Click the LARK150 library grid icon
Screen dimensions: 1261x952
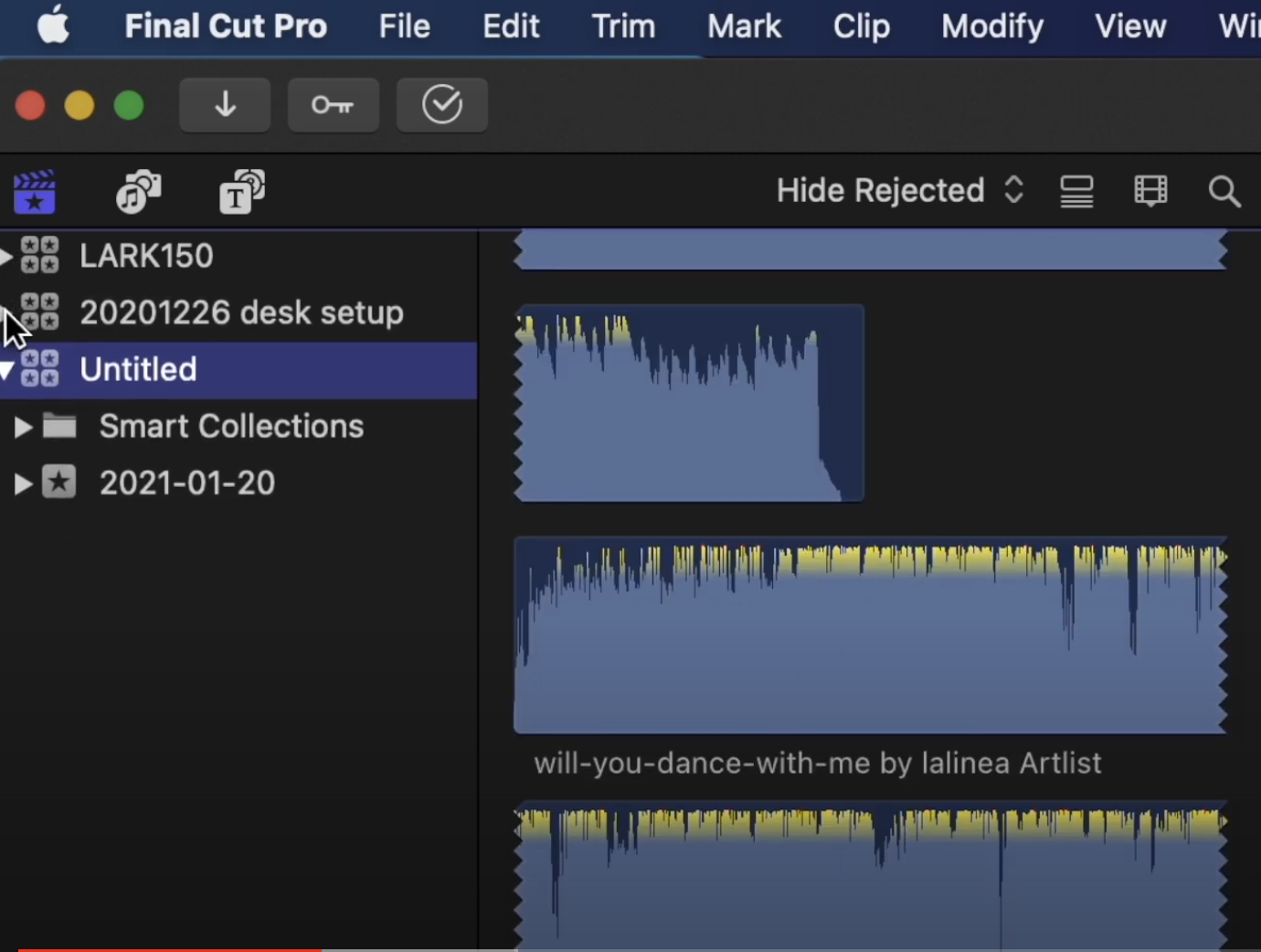[39, 255]
